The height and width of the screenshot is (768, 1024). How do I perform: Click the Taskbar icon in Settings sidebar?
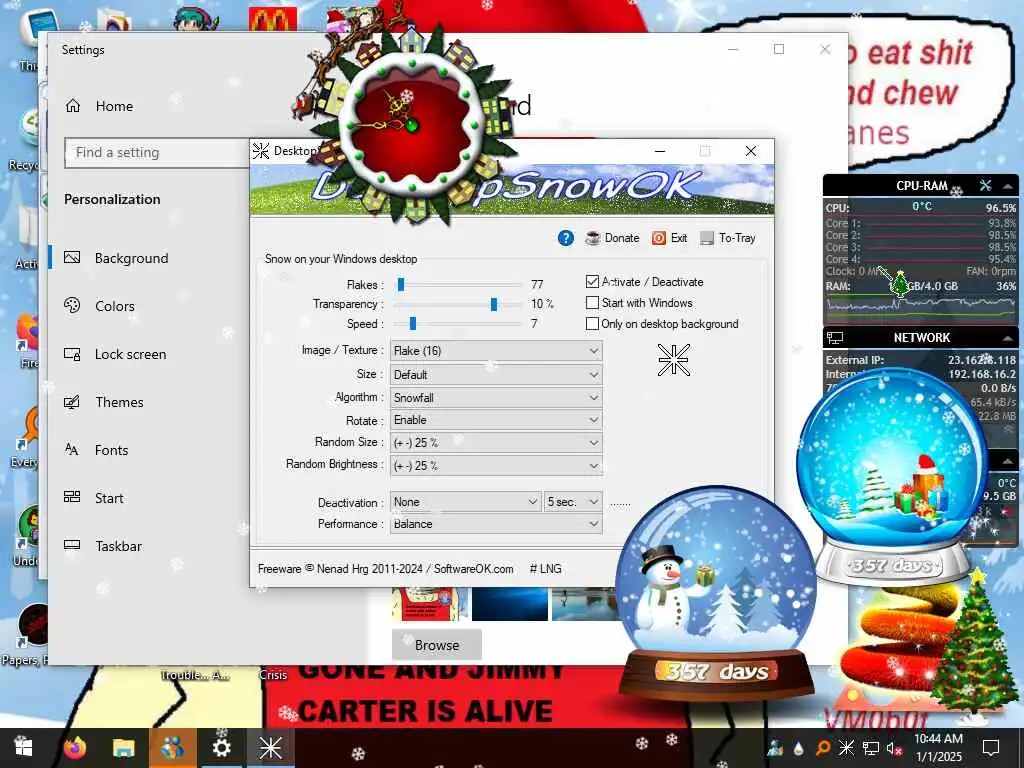tap(72, 545)
